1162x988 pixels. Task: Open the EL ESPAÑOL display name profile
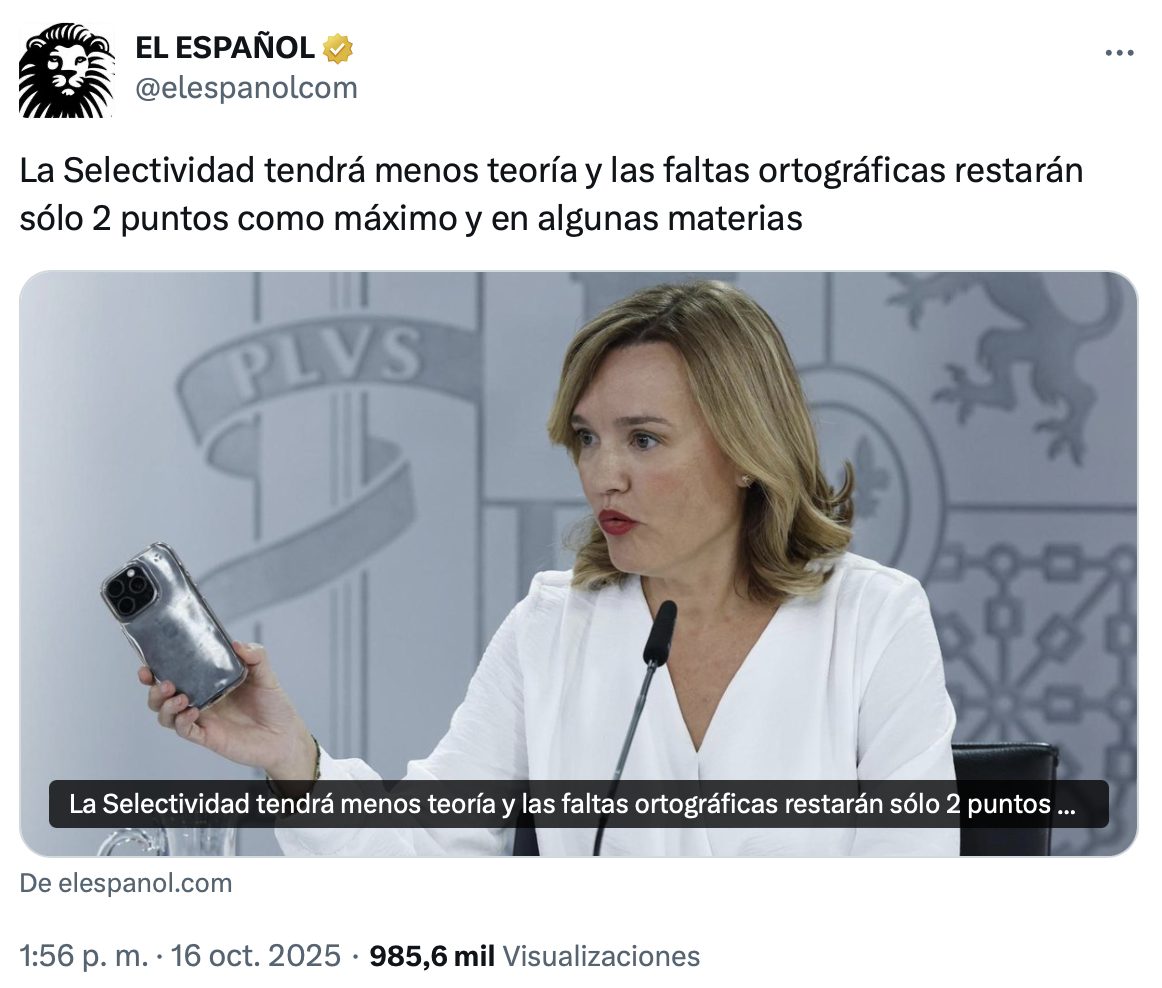tap(225, 48)
